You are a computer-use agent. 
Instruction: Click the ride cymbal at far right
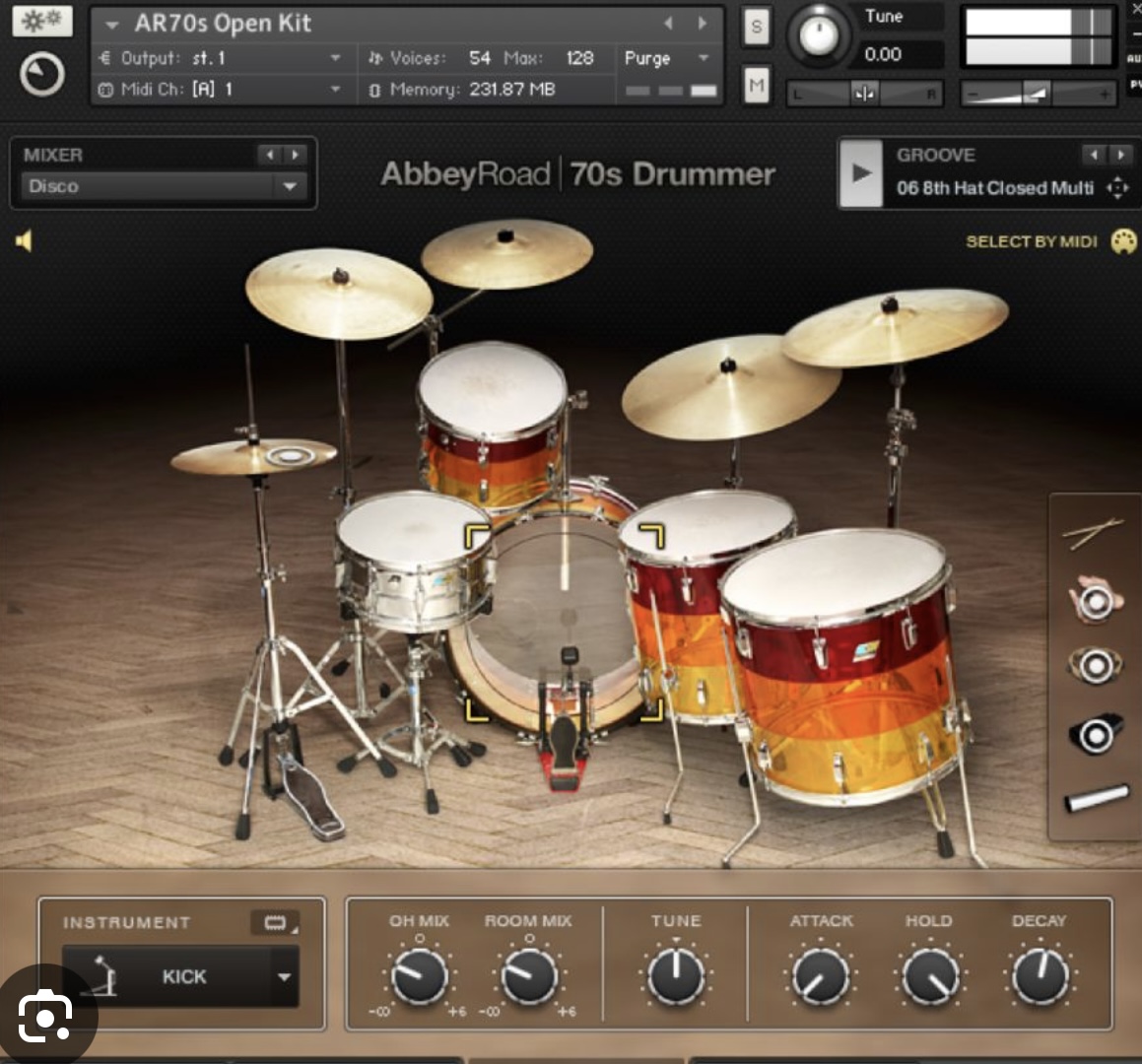click(x=895, y=327)
